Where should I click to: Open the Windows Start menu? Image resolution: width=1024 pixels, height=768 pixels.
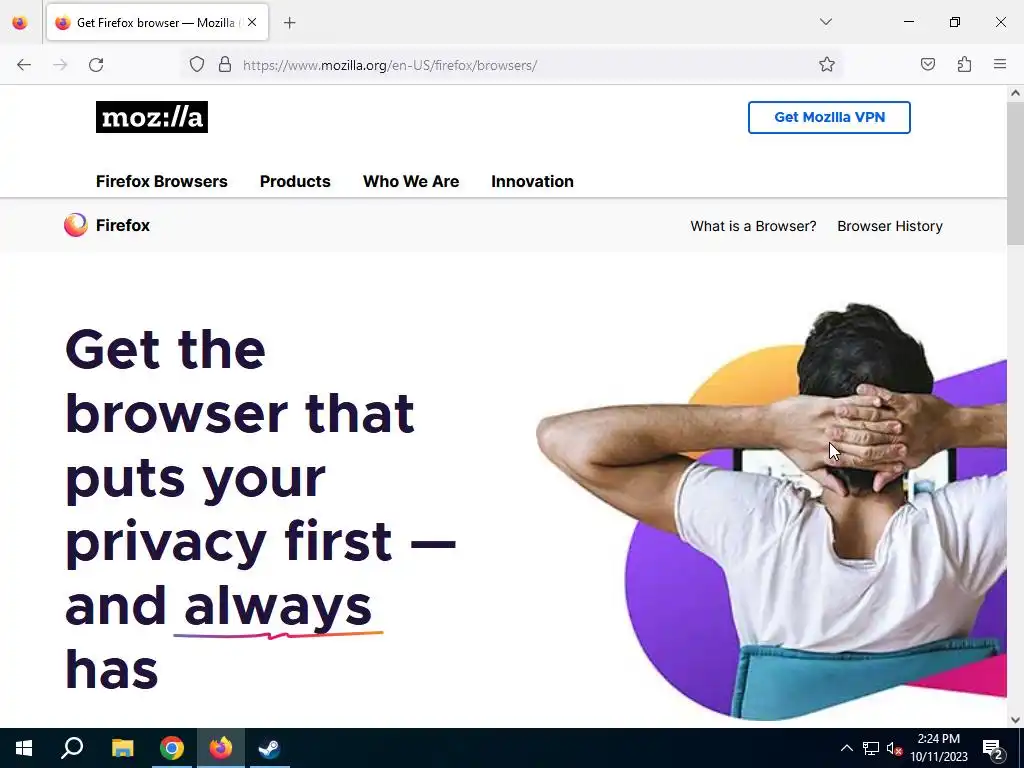point(24,748)
